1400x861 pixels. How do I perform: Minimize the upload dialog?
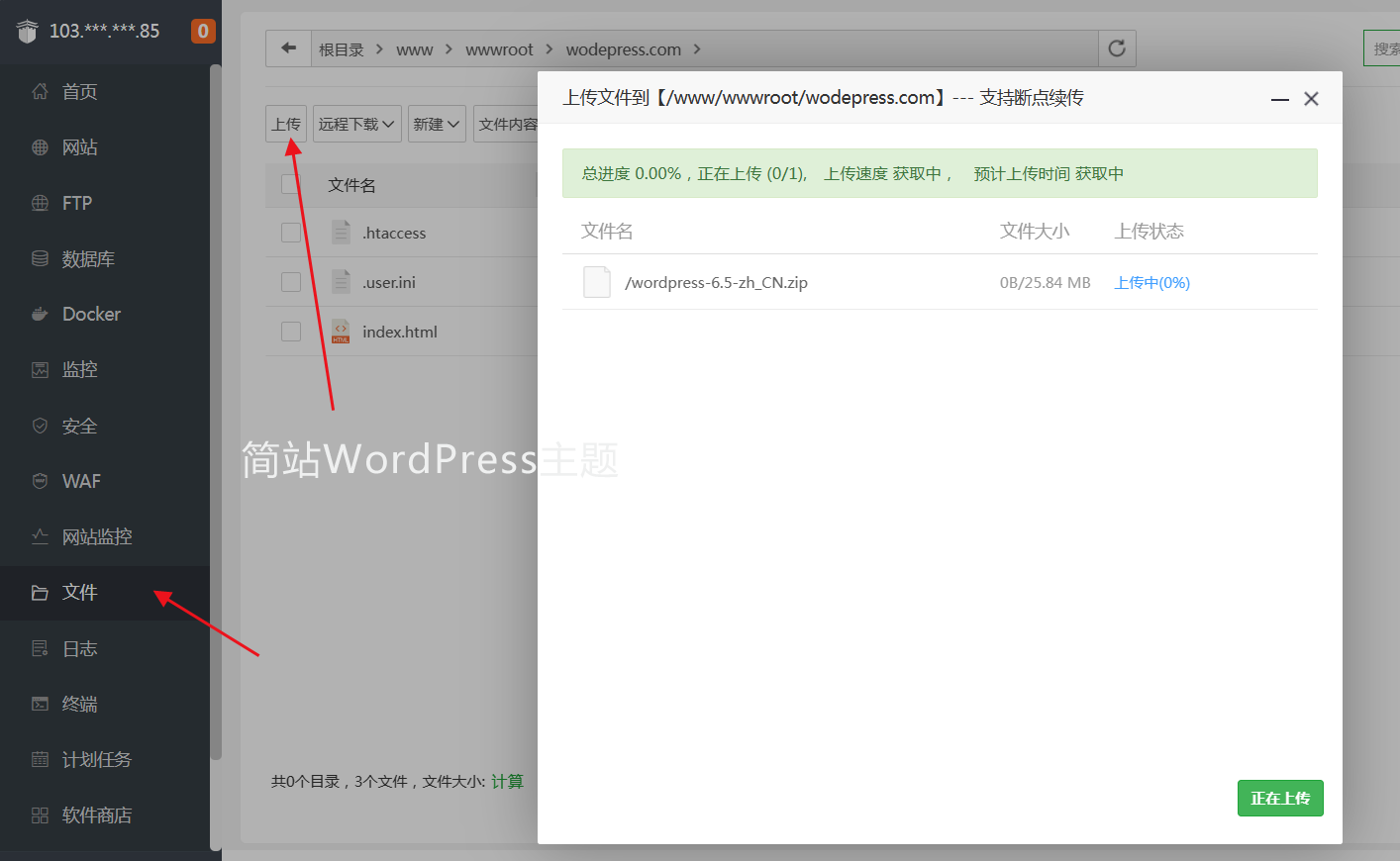pos(1280,99)
